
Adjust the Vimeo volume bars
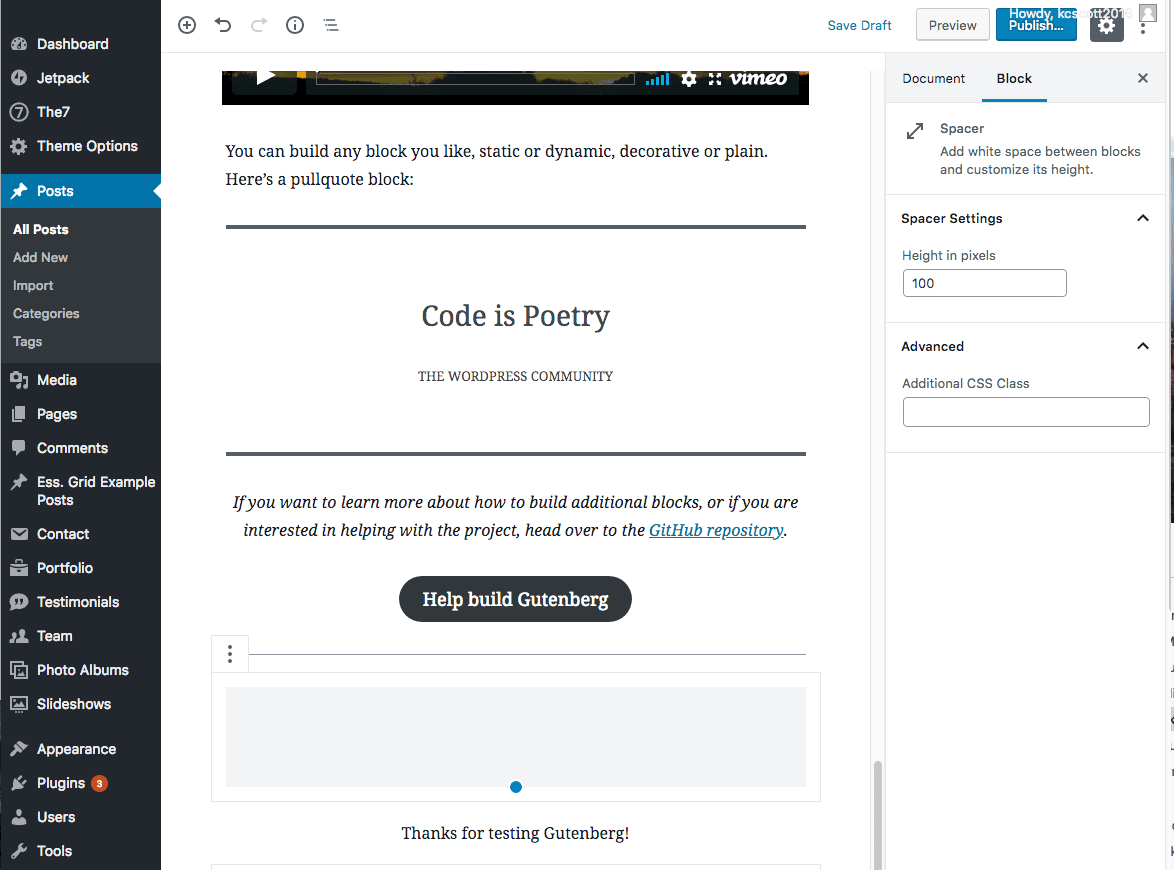pos(657,78)
